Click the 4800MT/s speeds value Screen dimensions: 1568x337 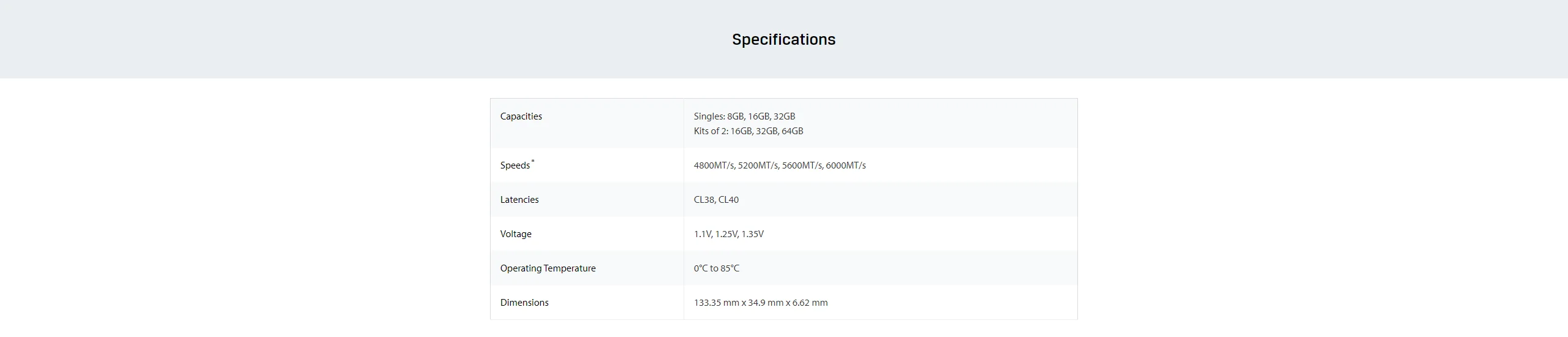pos(714,165)
